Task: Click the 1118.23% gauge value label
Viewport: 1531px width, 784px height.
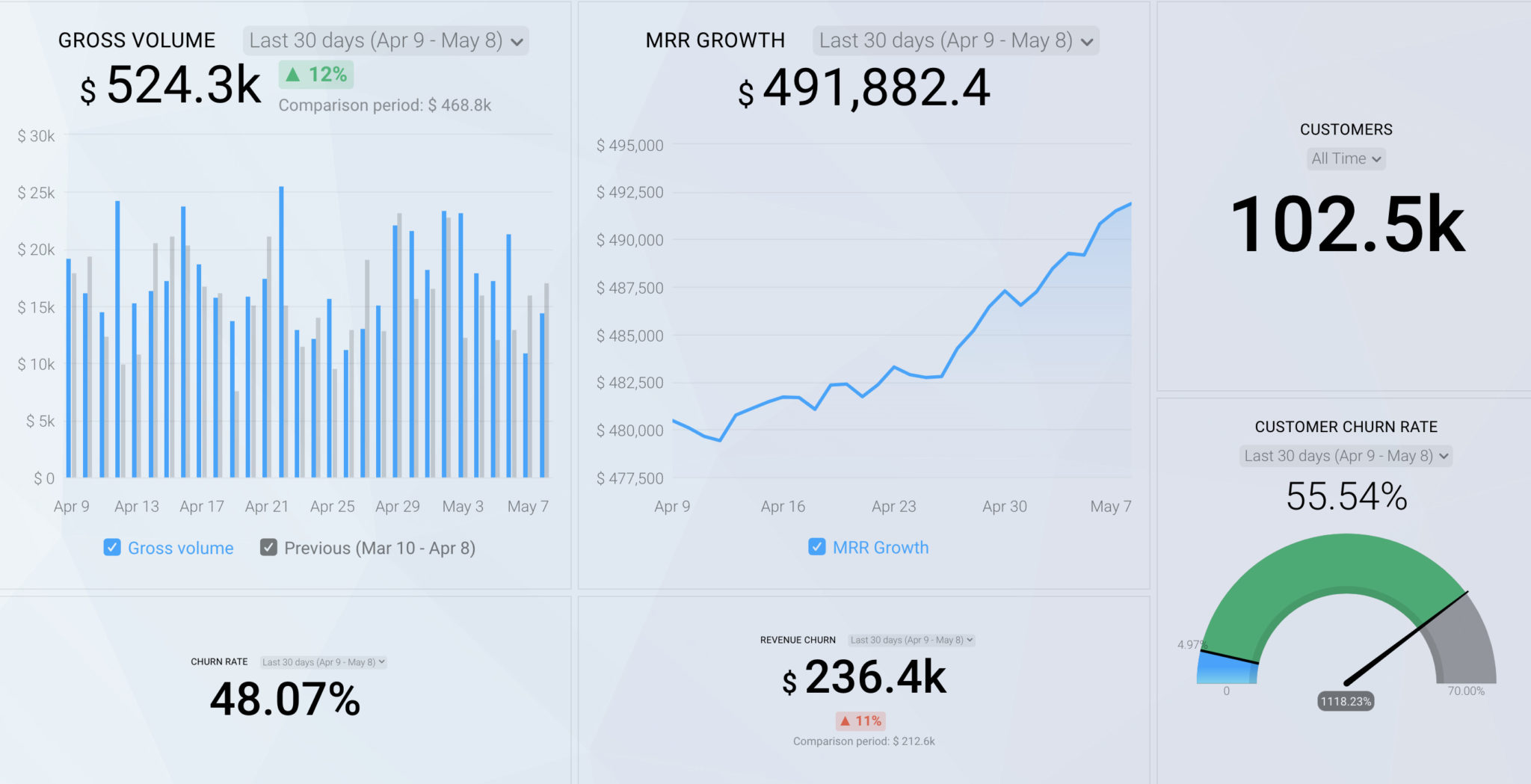Action: point(1346,701)
